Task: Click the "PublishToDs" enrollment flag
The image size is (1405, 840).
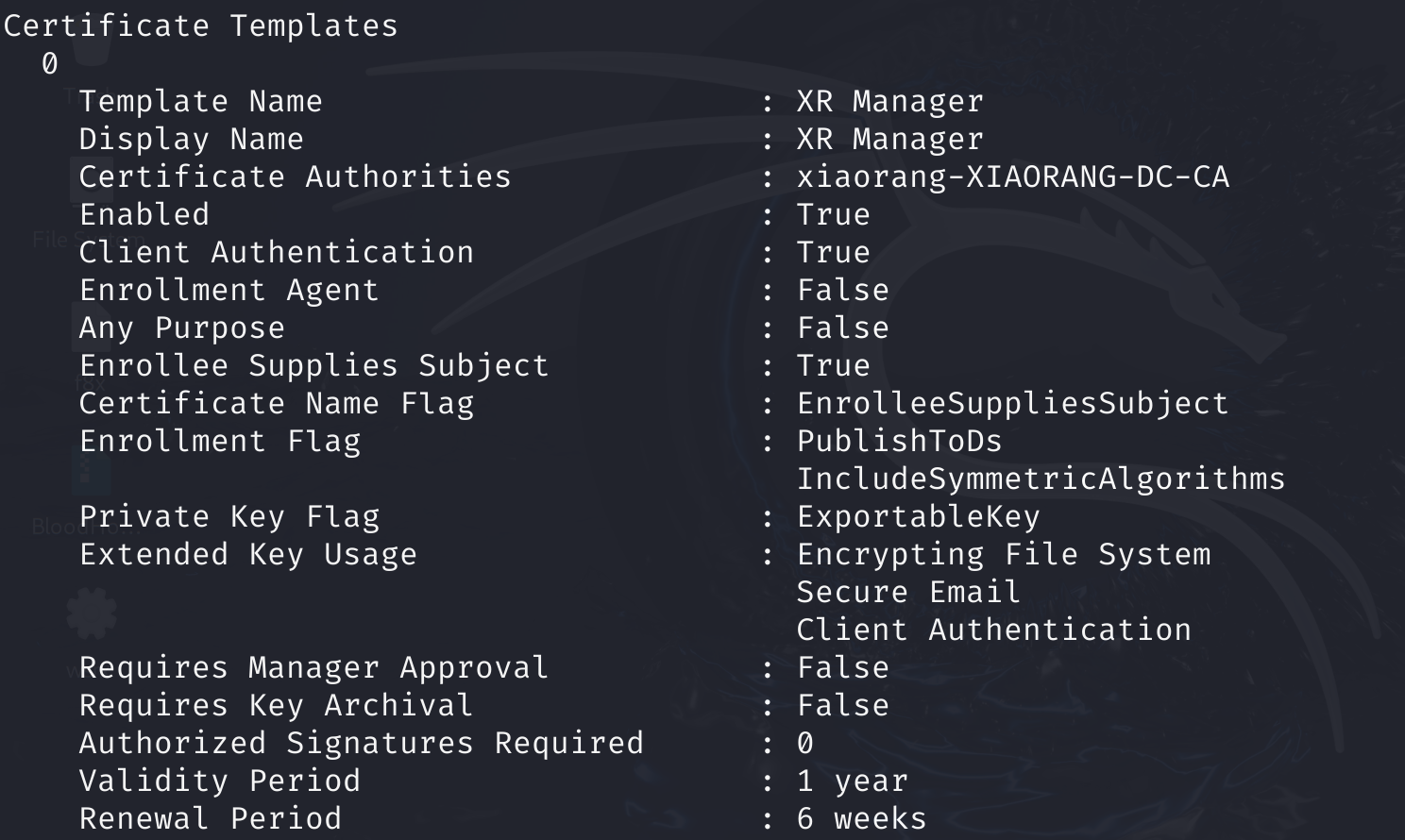Action: pos(899,442)
